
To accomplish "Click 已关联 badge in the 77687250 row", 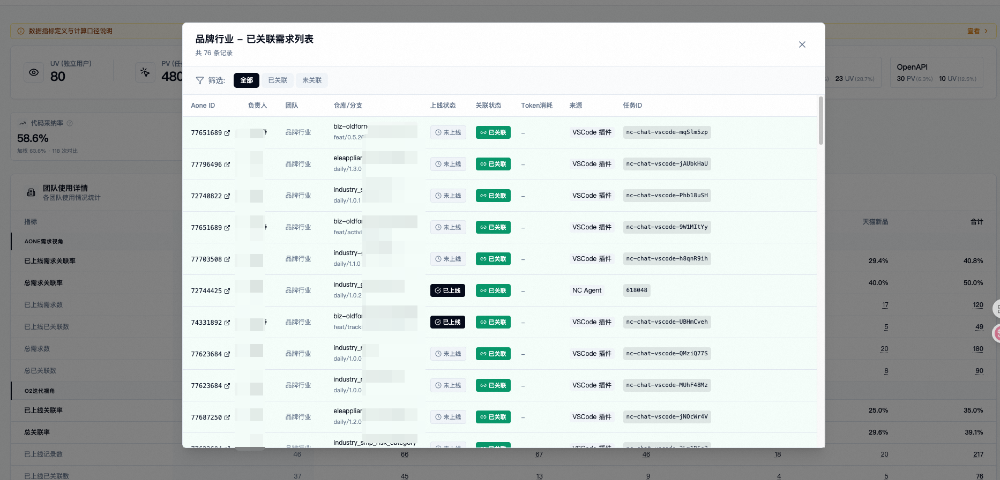I will point(493,418).
